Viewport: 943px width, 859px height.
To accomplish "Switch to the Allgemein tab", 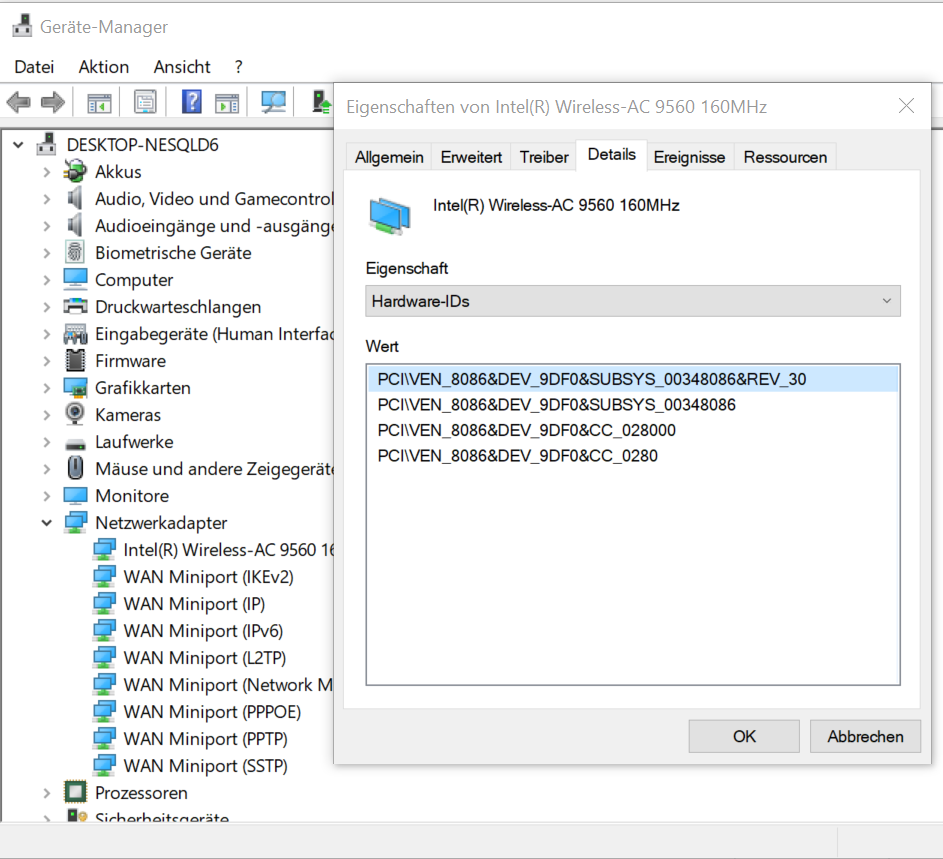I will (389, 157).
